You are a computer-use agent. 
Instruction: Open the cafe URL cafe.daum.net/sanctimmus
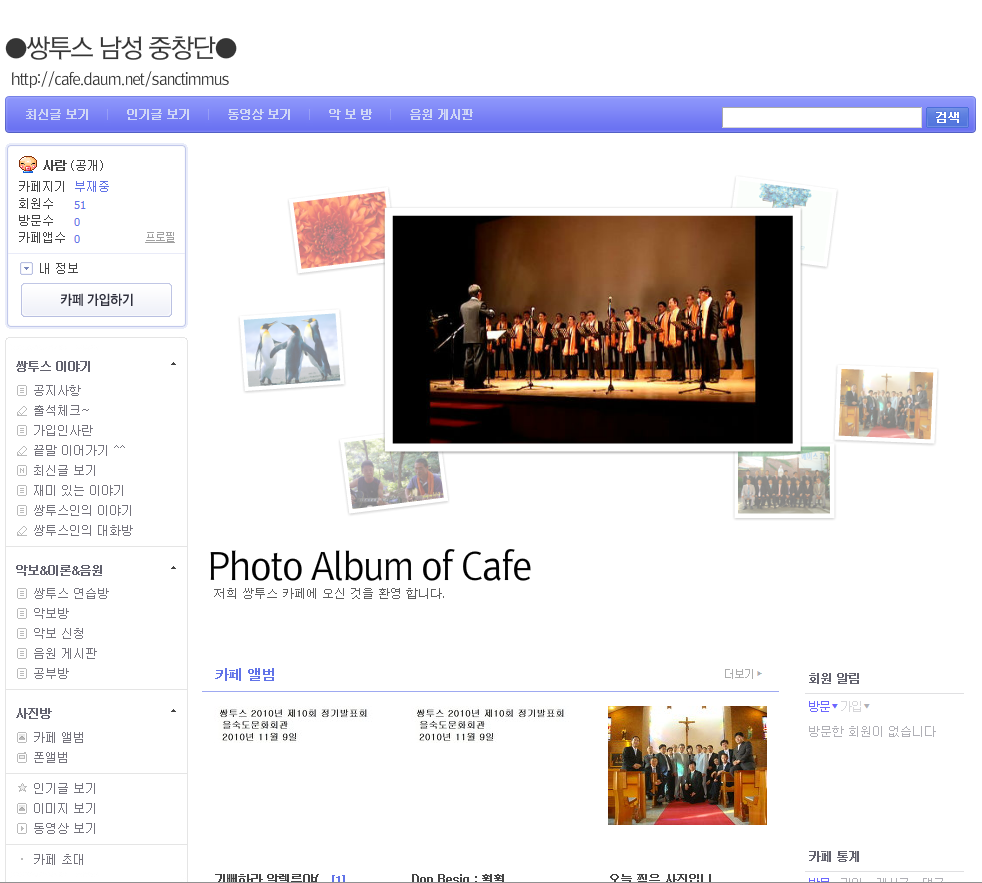[120, 80]
